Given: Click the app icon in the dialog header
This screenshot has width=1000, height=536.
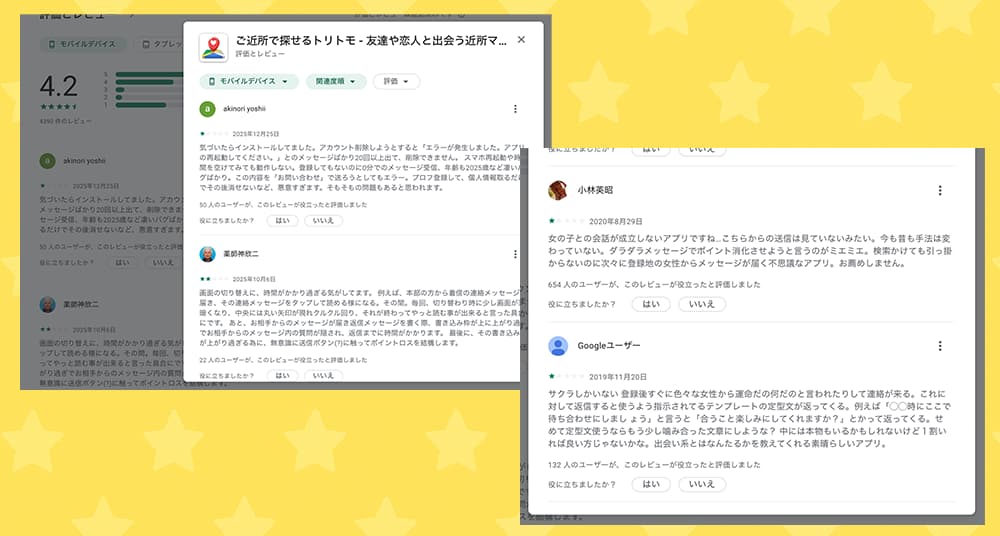Looking at the screenshot, I should coord(213,47).
